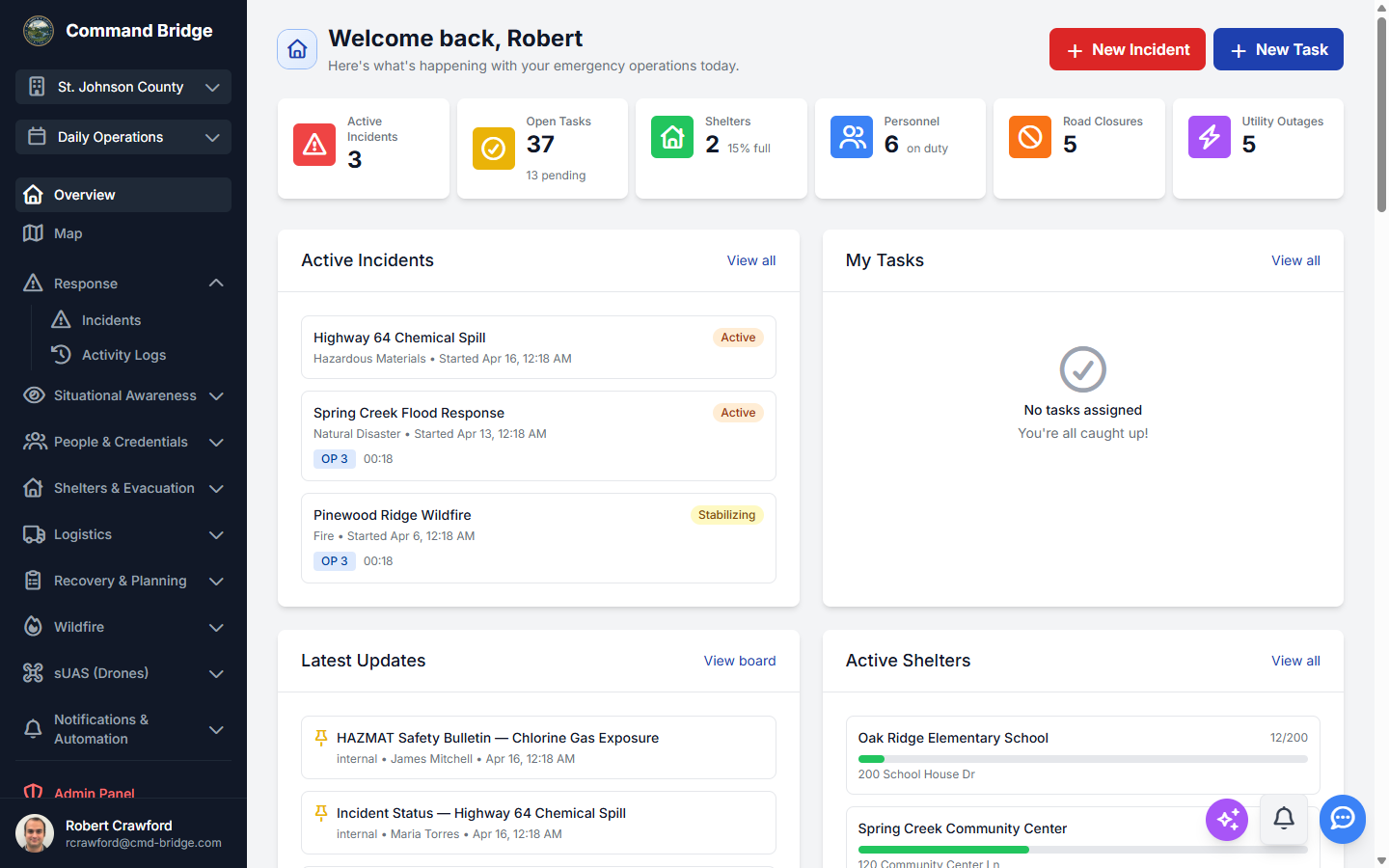Click View board in Latest Updates
The image size is (1389, 868).
pos(739,661)
